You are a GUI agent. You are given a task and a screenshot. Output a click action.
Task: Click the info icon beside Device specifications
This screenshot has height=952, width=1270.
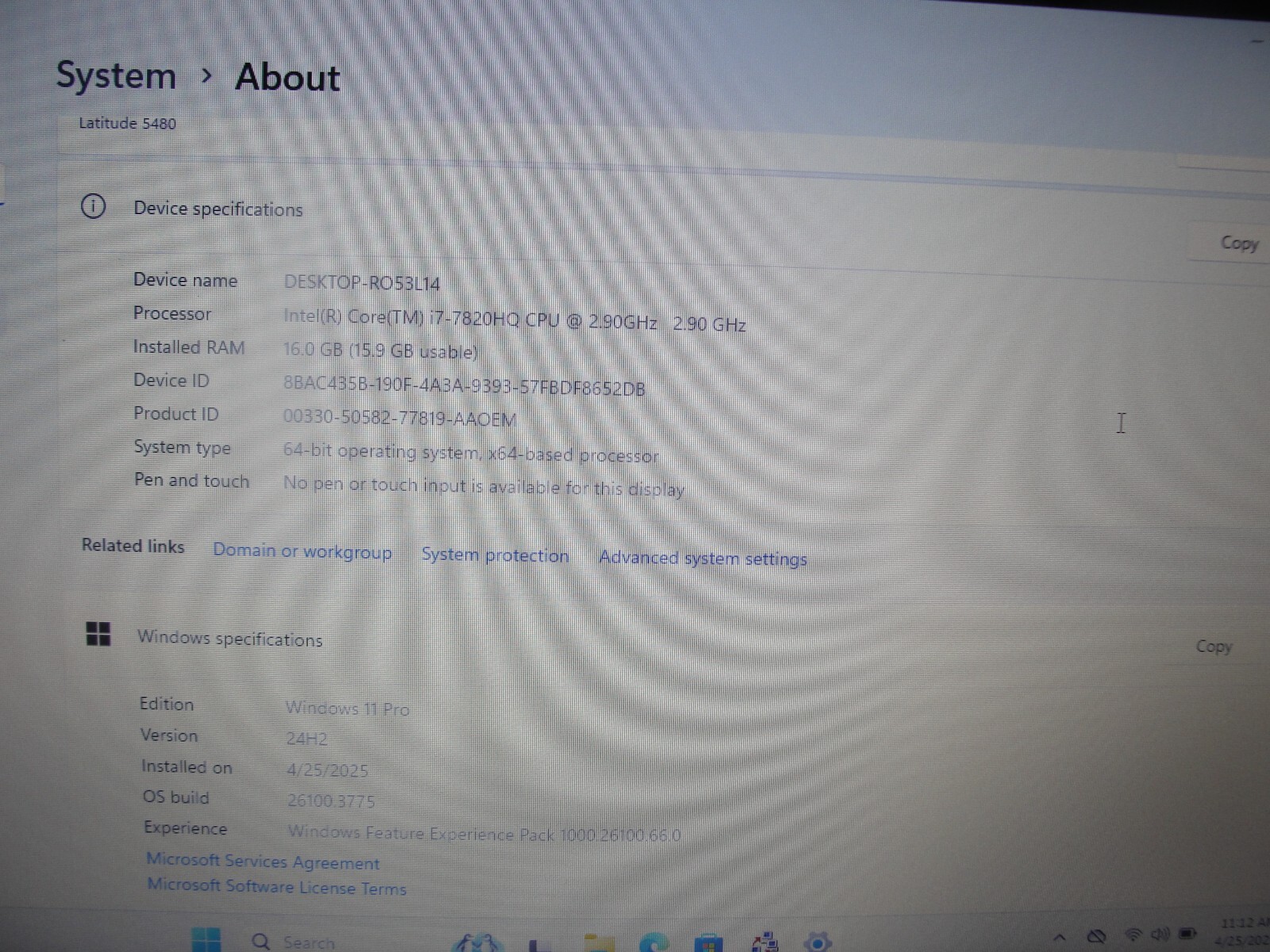click(x=93, y=207)
